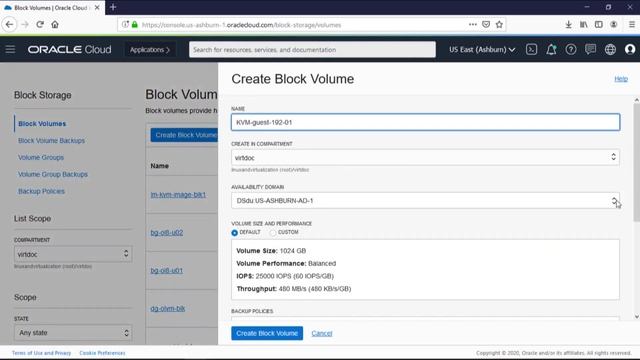The image size is (640, 360).
Task: Open the support chat icon
Action: point(590,49)
